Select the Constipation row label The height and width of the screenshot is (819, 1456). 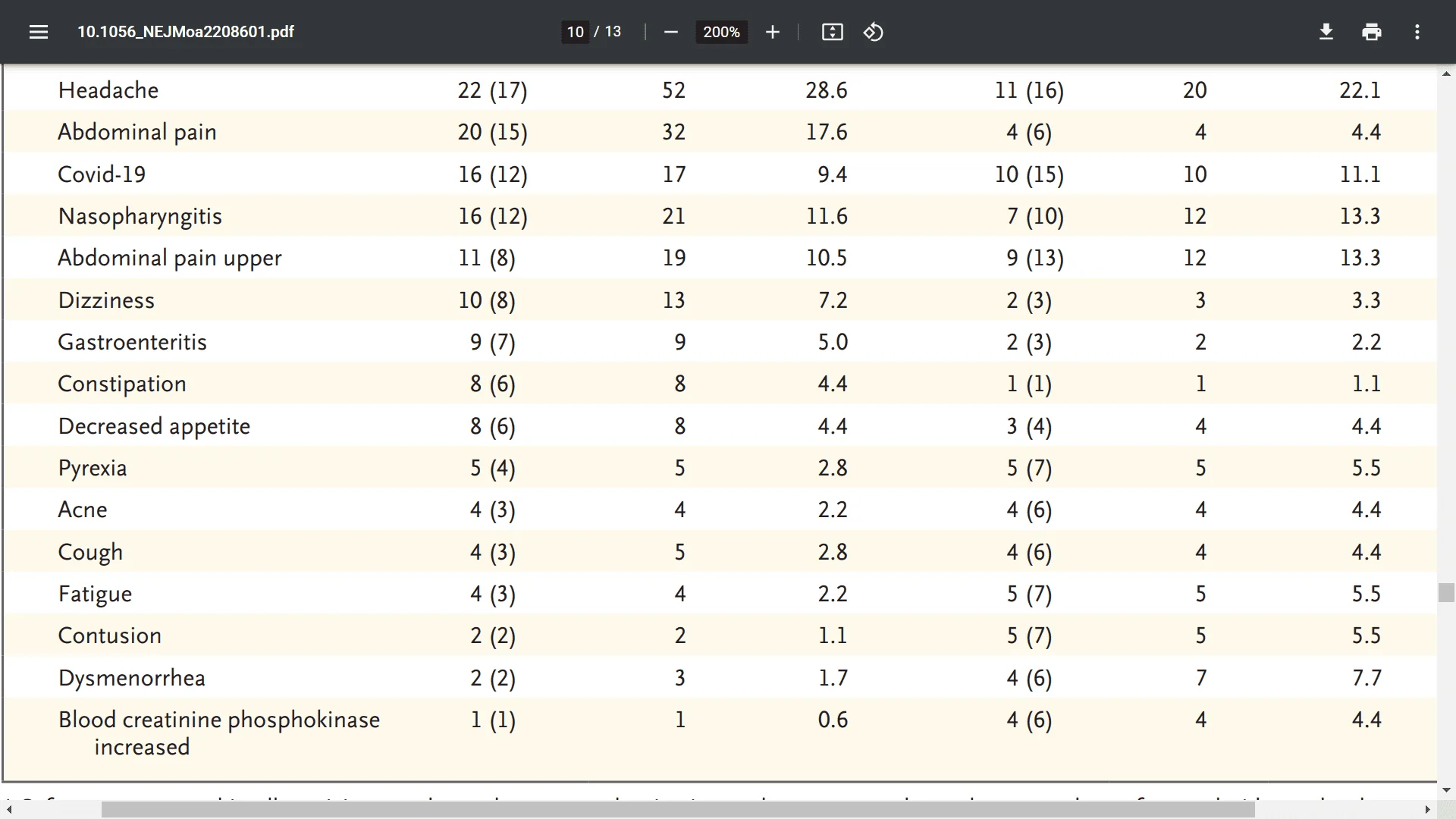122,384
